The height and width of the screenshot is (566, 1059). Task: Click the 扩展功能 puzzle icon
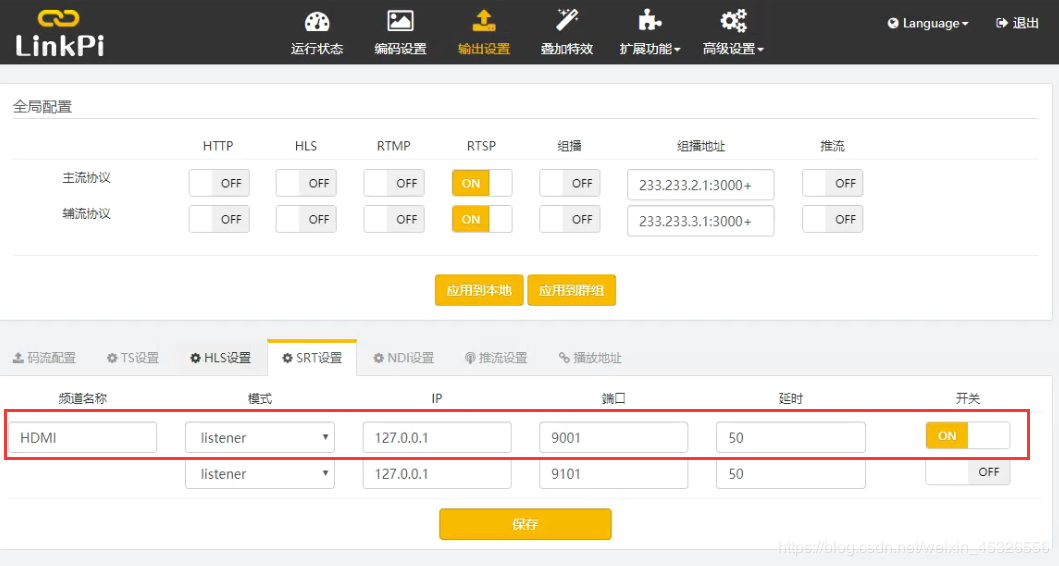pyautogui.click(x=650, y=20)
